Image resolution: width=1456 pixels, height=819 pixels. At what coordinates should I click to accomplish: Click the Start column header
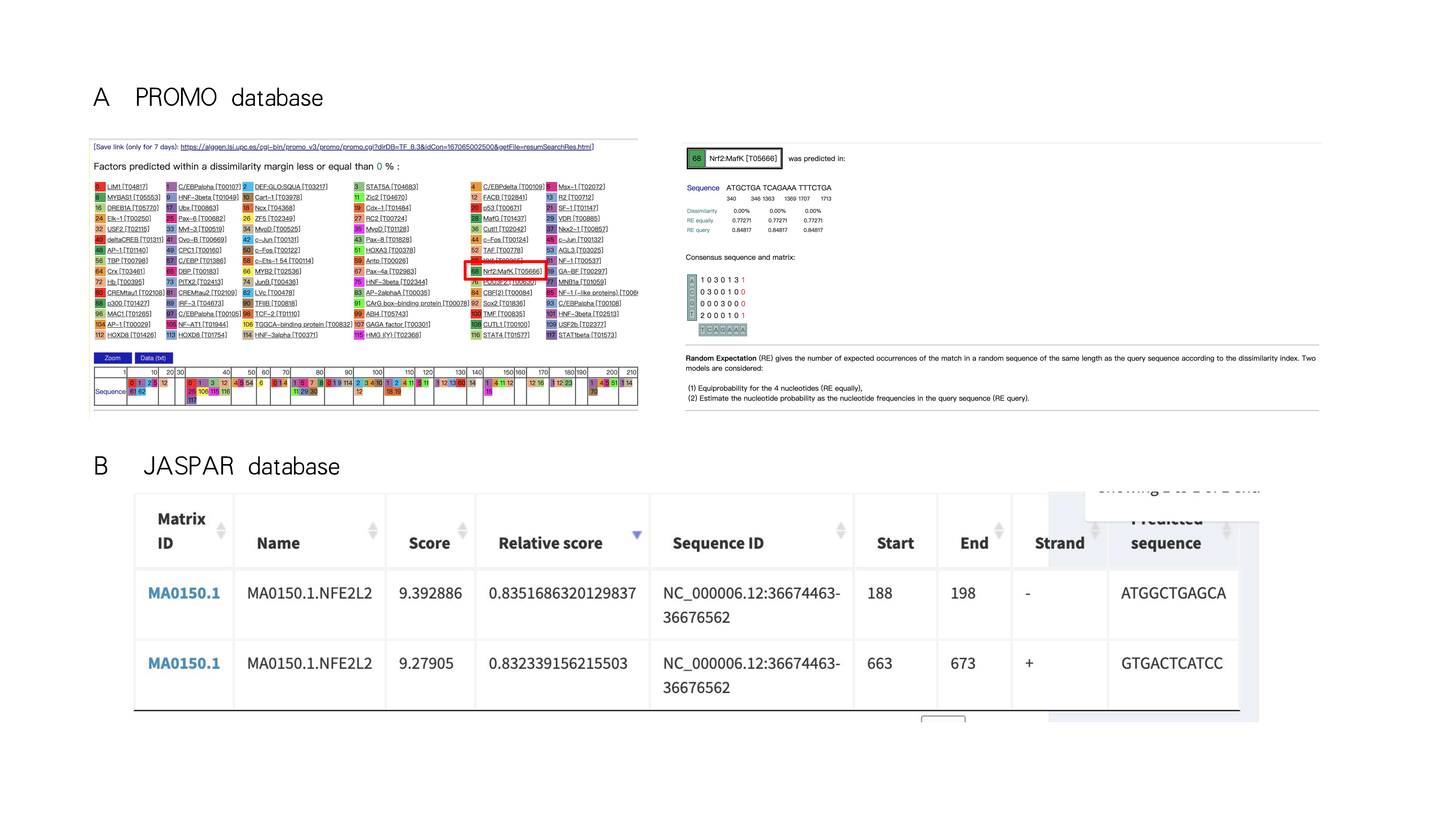895,543
